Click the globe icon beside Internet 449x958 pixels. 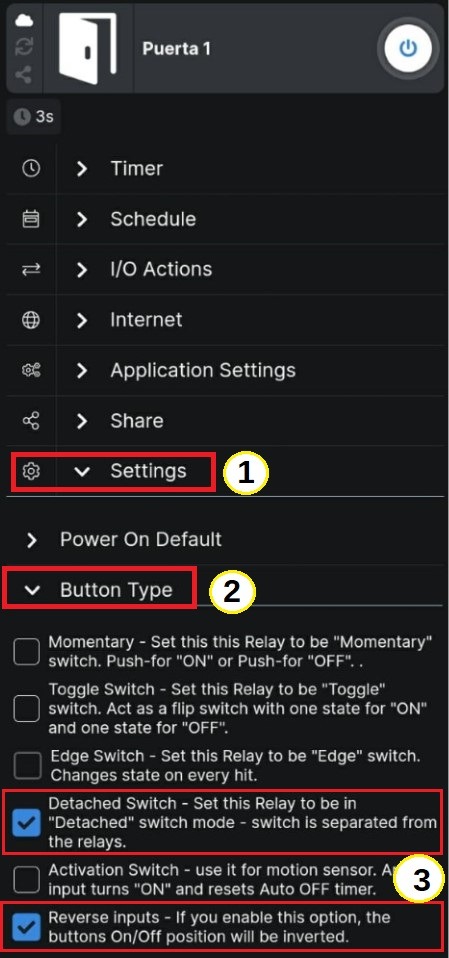(x=31, y=320)
